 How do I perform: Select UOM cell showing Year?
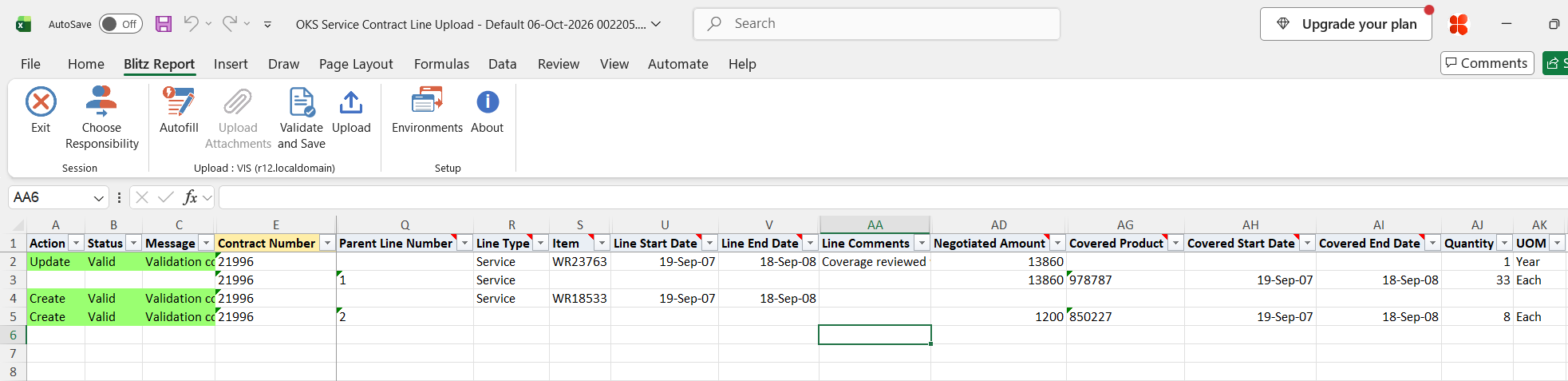[x=1539, y=262]
